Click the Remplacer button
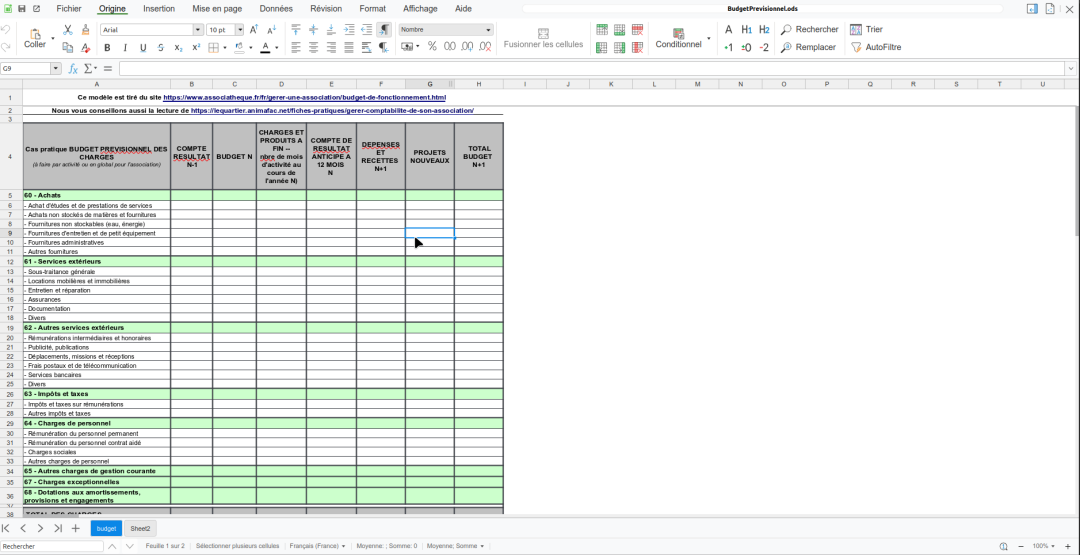Viewport: 1080px width, 555px height. (809, 48)
